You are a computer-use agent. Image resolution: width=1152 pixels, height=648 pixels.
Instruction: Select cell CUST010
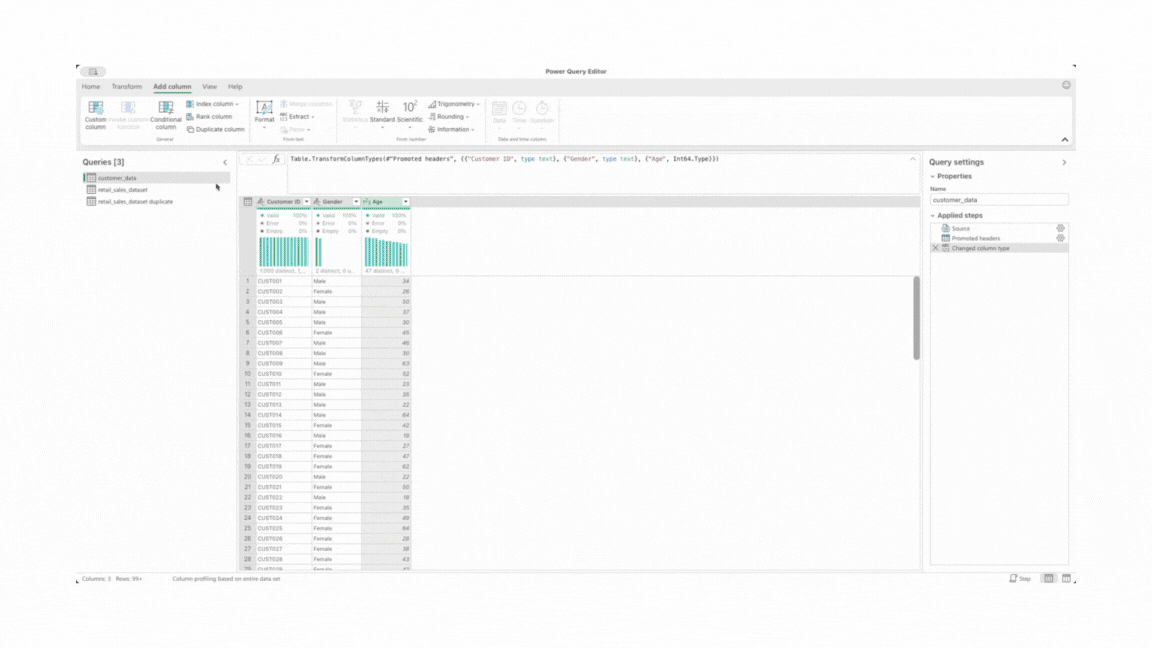284,374
